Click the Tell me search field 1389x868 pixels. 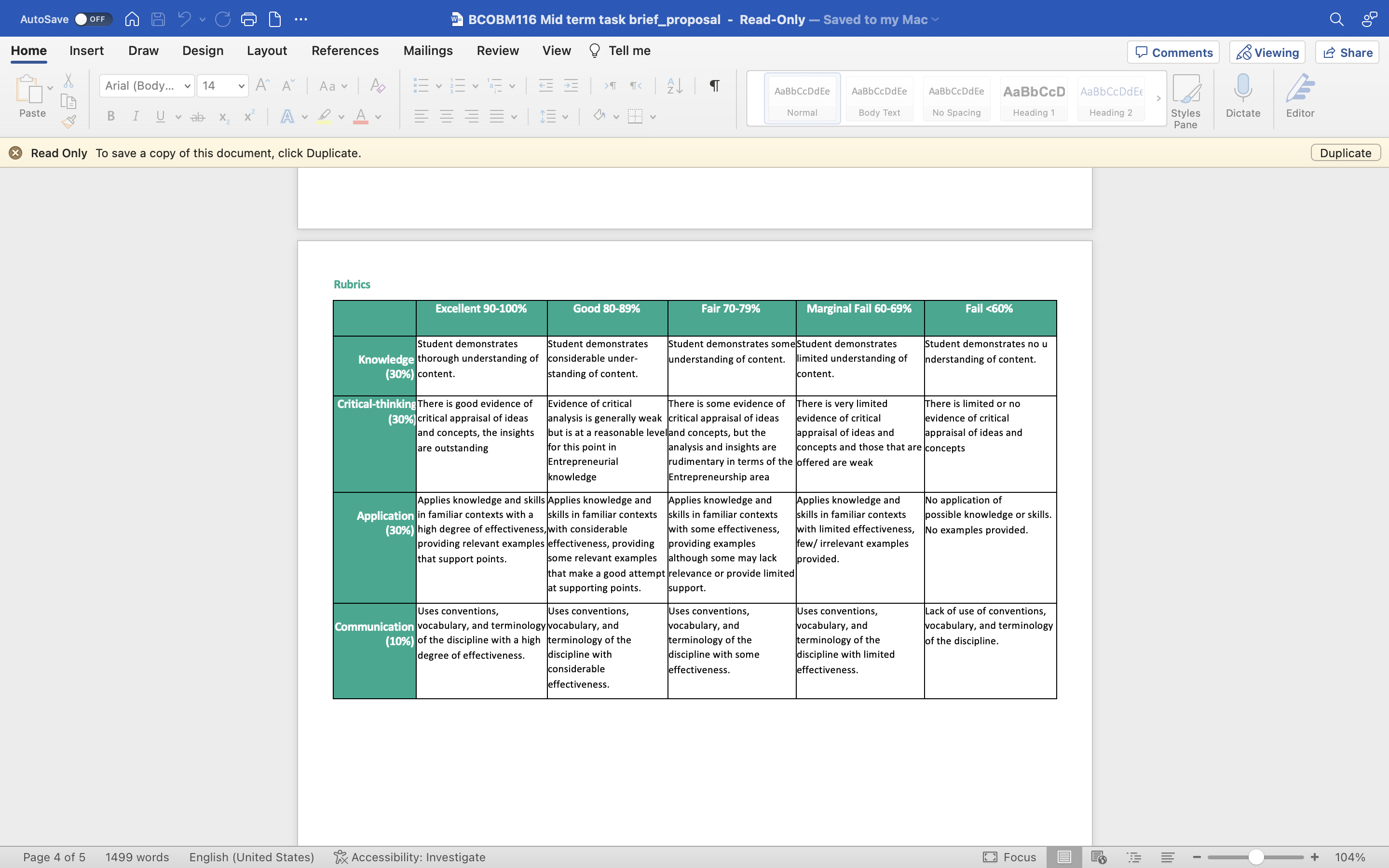[x=620, y=51]
